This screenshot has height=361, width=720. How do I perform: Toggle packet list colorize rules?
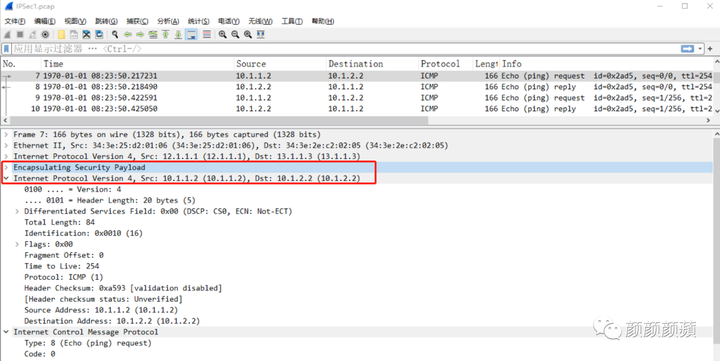(x=207, y=34)
